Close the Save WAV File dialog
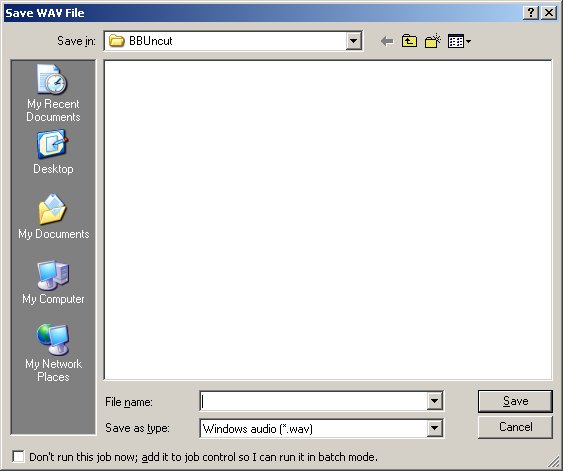Screen dimensions: 563x471 point(549,13)
